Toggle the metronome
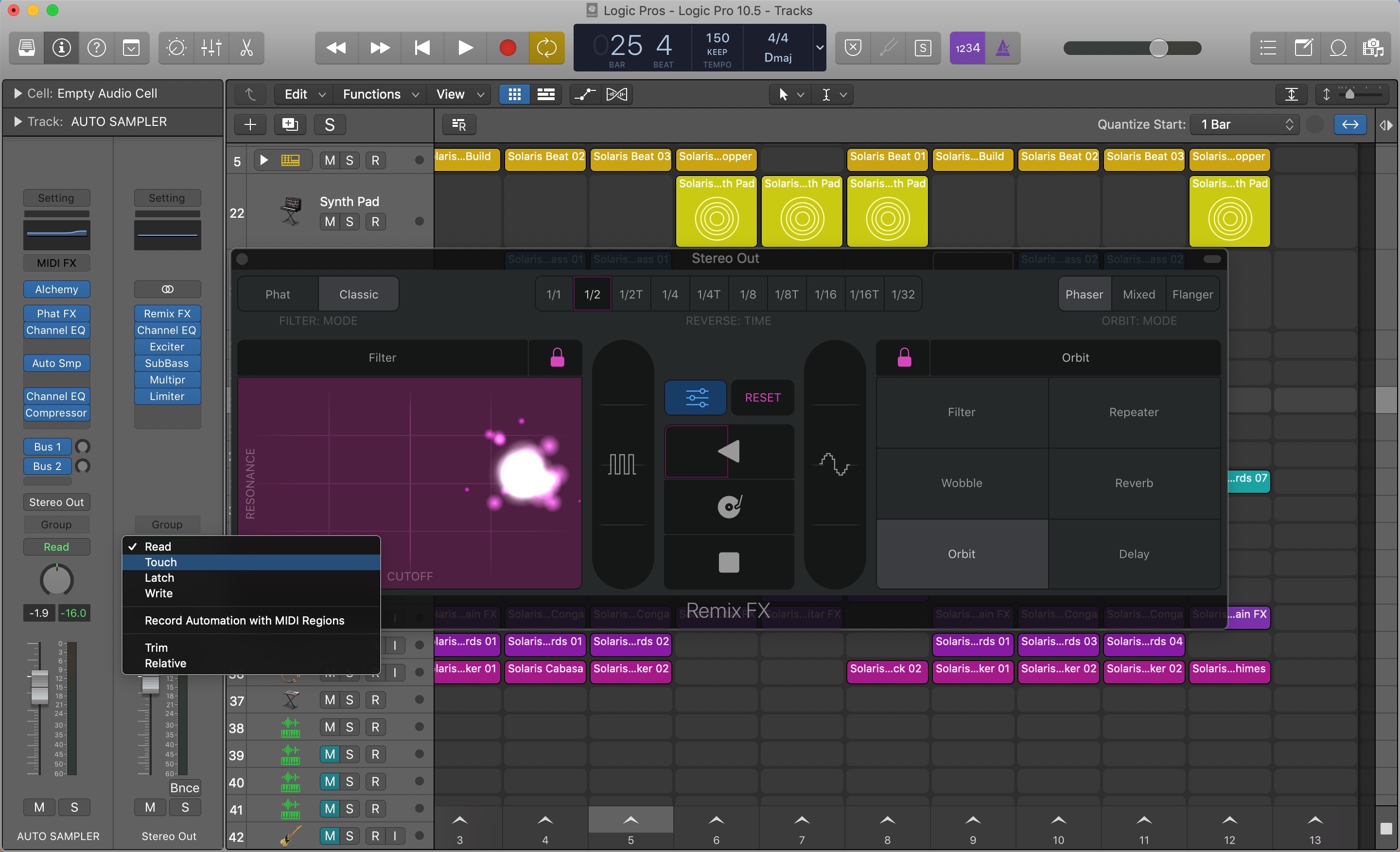The height and width of the screenshot is (852, 1400). pos(1003,48)
